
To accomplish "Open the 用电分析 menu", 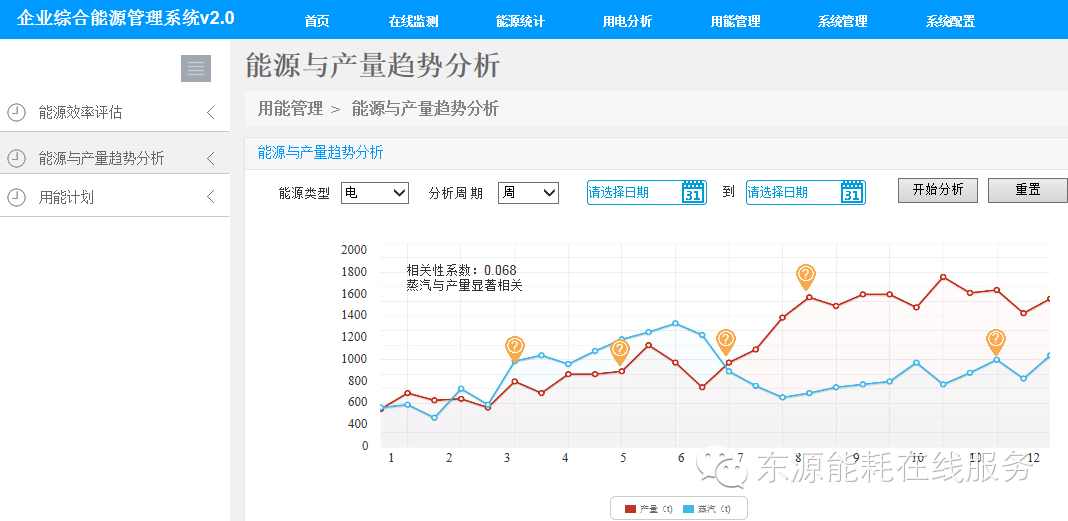I will coord(627,21).
